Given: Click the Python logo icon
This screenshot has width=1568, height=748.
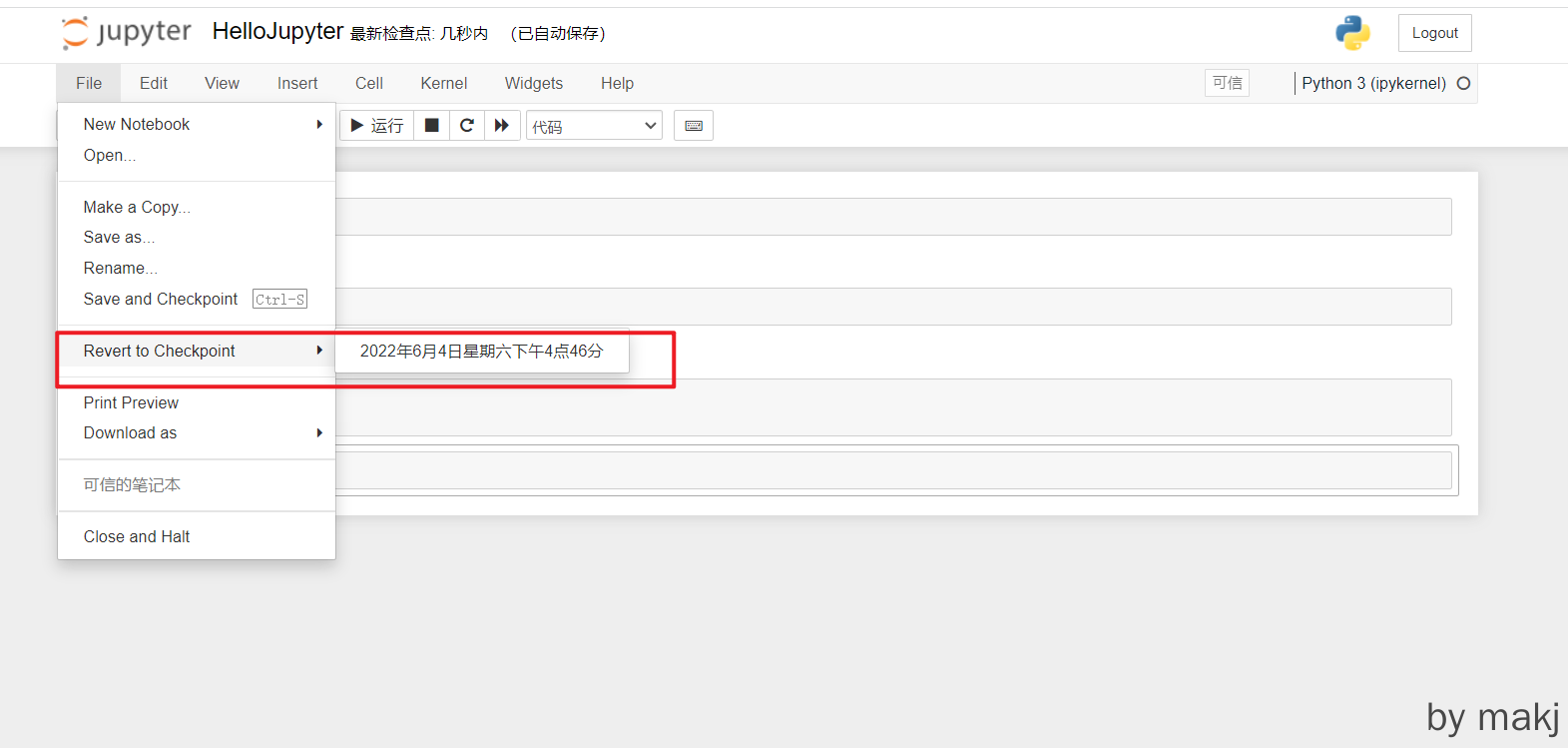Looking at the screenshot, I should click(1352, 33).
